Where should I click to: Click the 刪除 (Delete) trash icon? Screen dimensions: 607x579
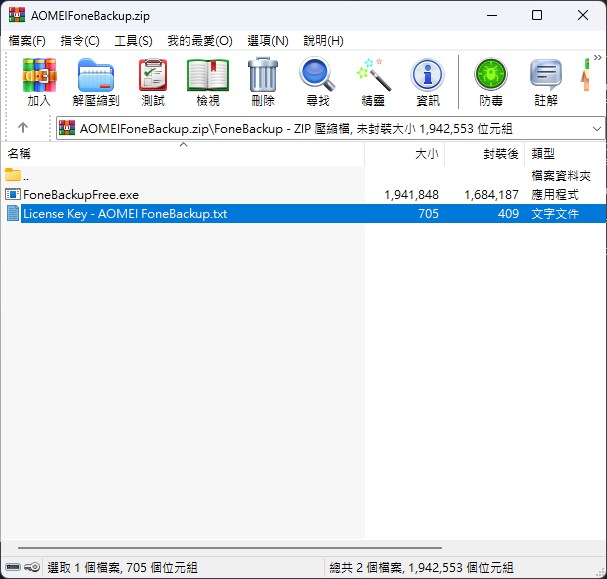tap(263, 82)
